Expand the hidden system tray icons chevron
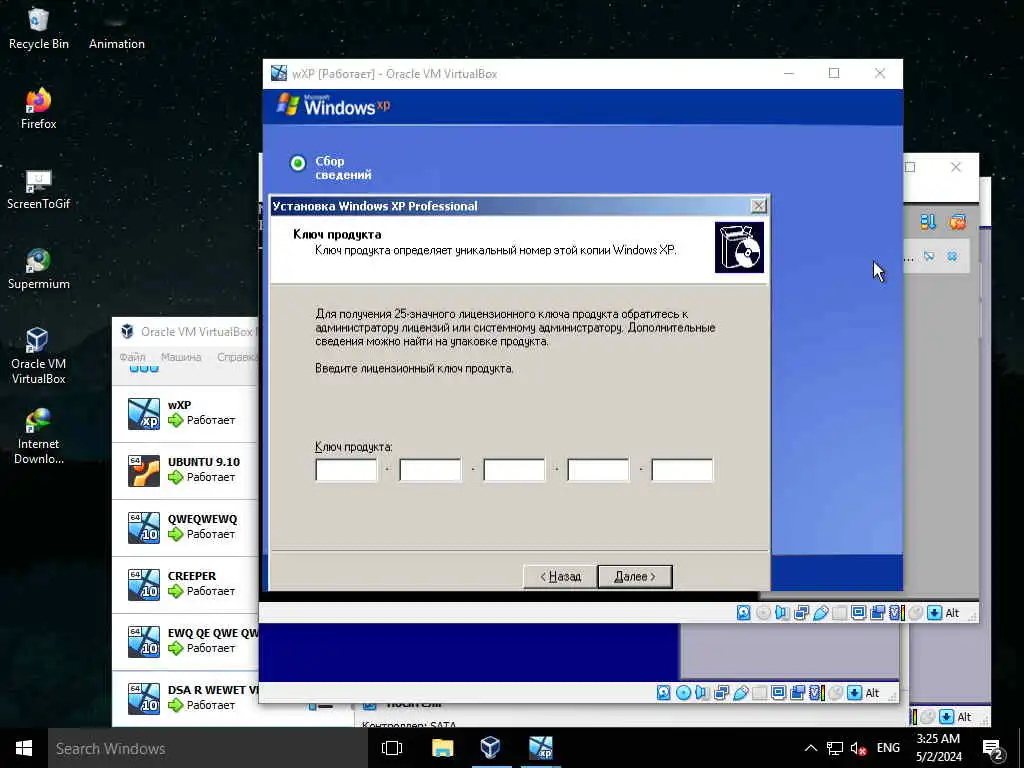The width and height of the screenshot is (1024, 768). [810, 748]
